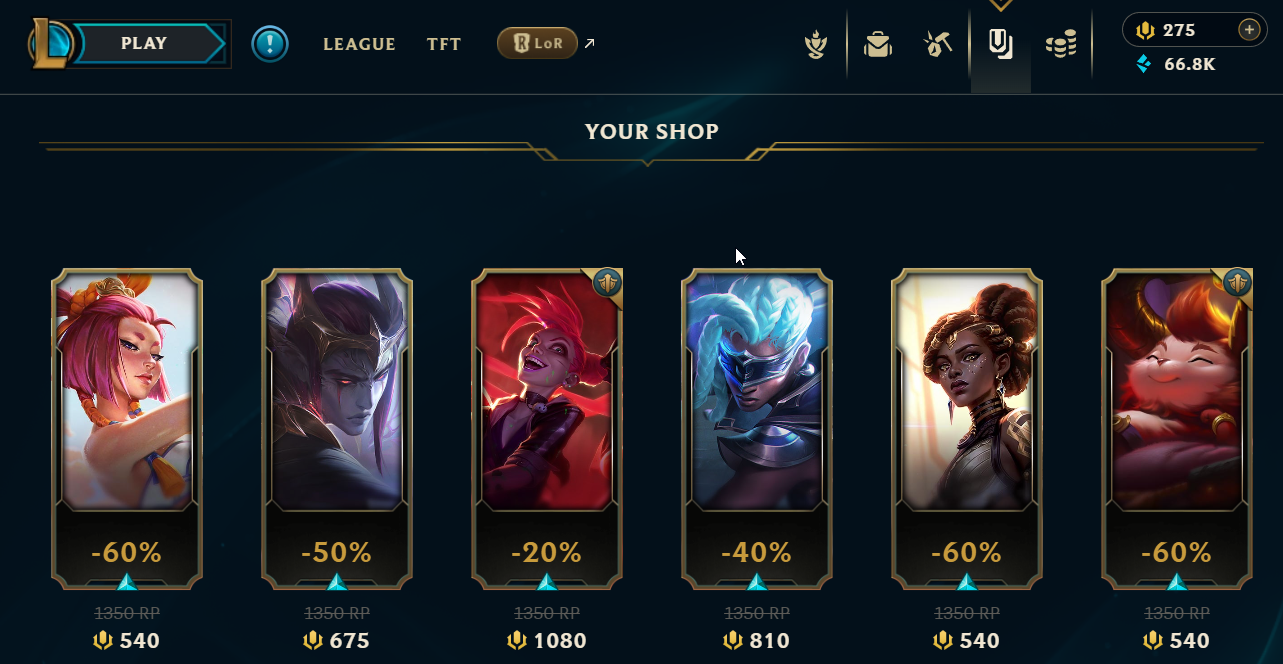Buy the skin priced at 675 RP
Image resolution: width=1283 pixels, height=664 pixels.
pos(337,640)
